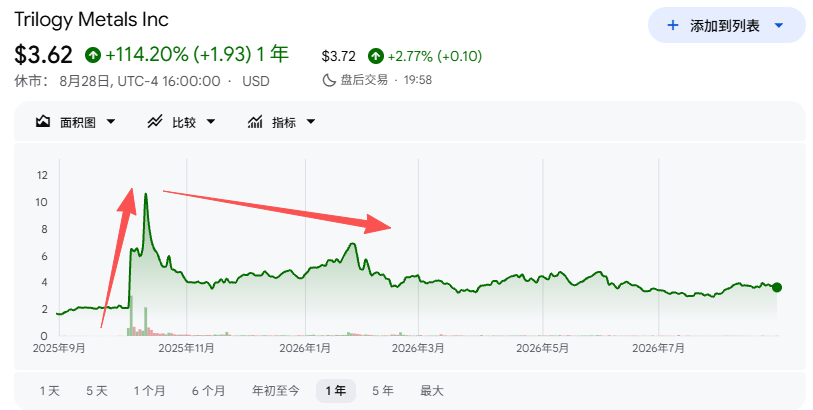Viewport: 813px width, 410px height.
Task: Click the 指标 indicators icon
Action: tap(255, 122)
